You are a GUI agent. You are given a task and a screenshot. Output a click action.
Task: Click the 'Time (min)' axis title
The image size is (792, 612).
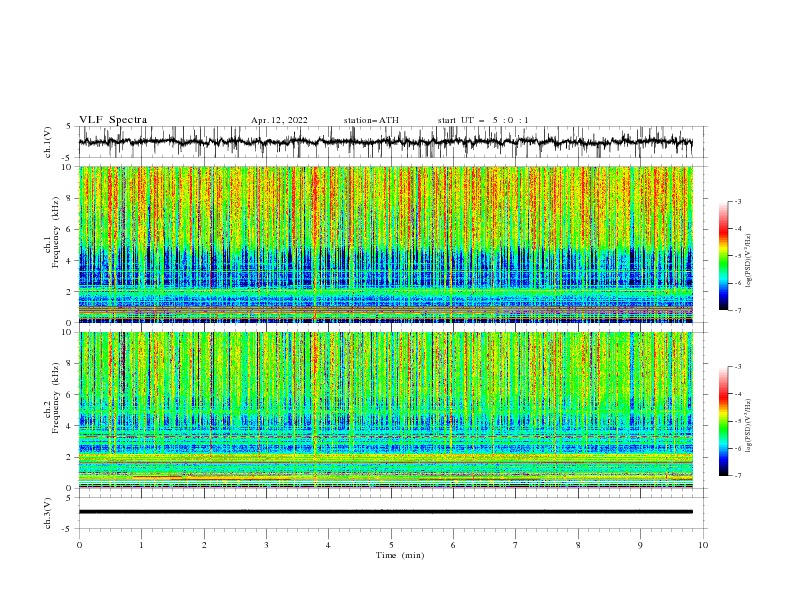[400, 555]
